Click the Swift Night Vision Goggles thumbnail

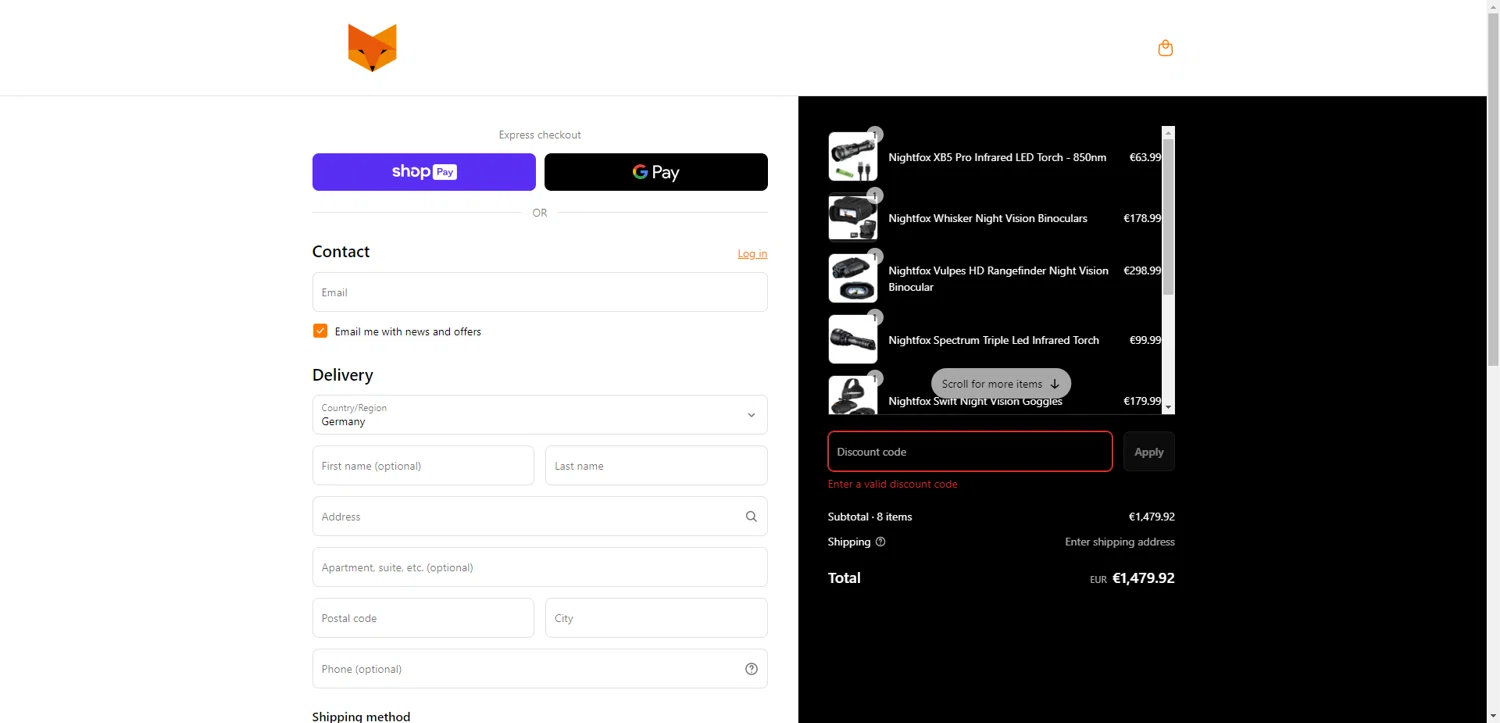click(x=853, y=396)
